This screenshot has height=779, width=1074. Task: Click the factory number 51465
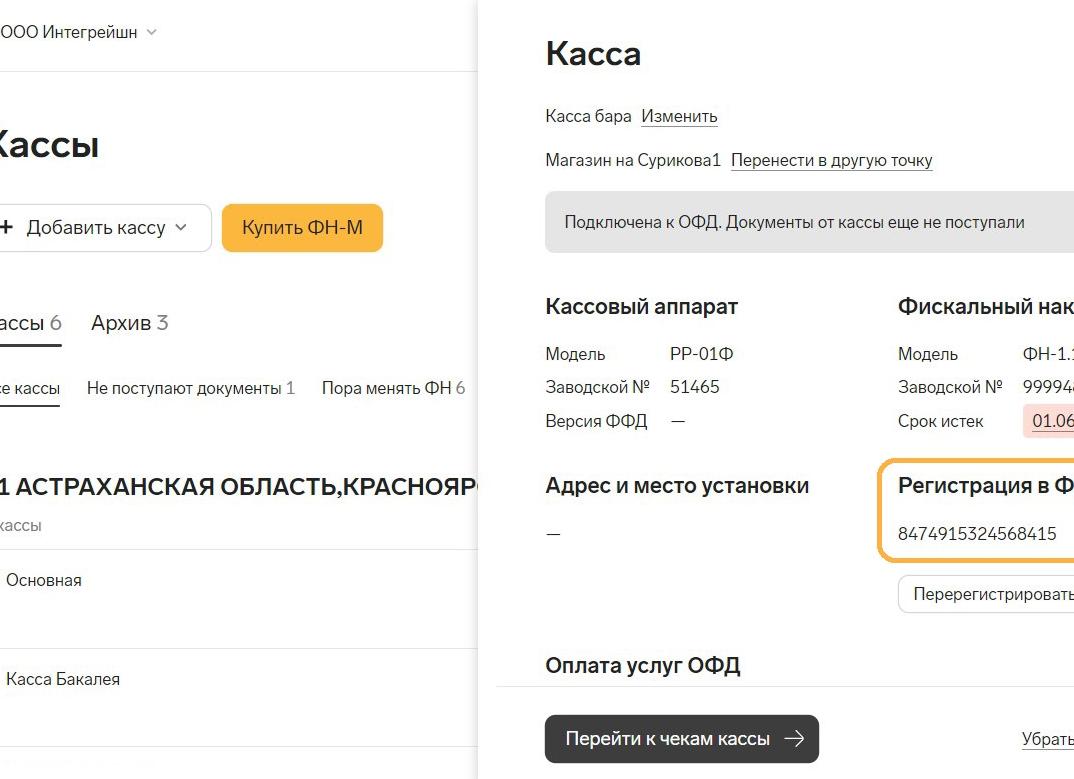point(695,387)
